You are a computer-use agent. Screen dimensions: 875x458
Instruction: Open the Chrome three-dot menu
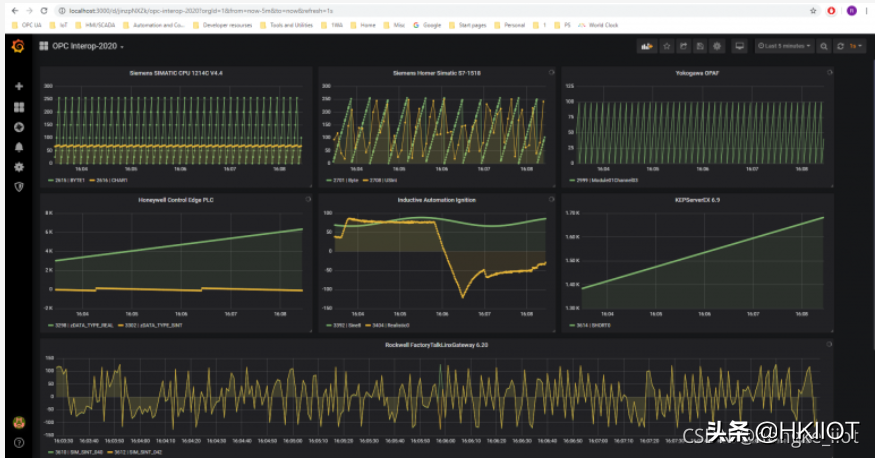point(867,11)
